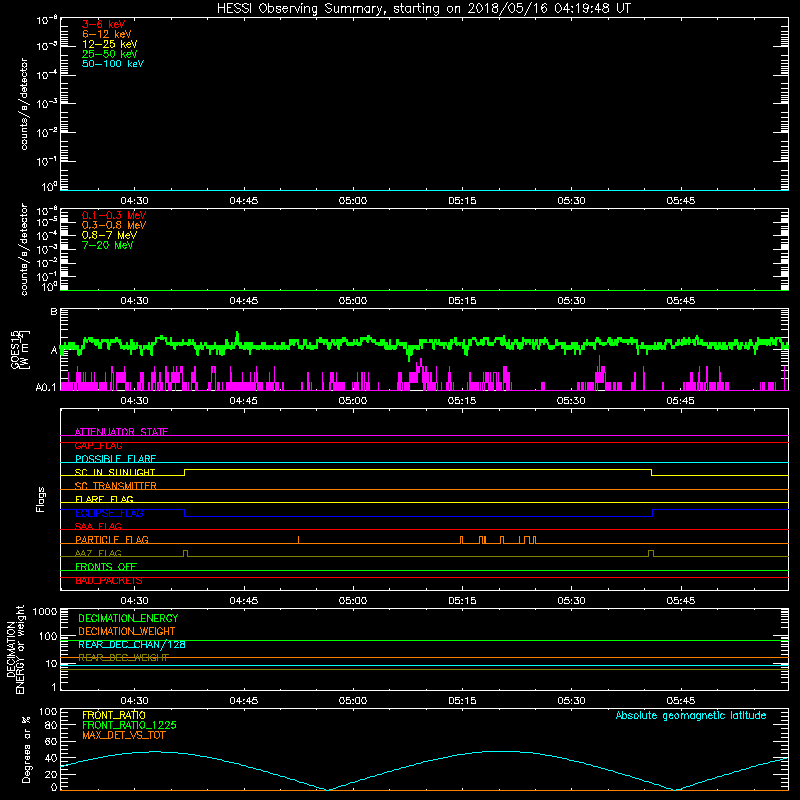Select the FLARE_FLAG label
Screen dimensions: 800x800
click(x=104, y=499)
